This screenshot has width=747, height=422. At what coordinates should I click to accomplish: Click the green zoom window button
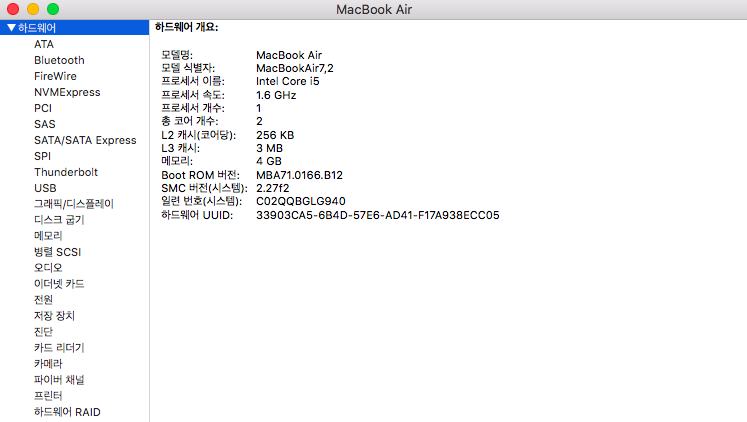point(53,9)
